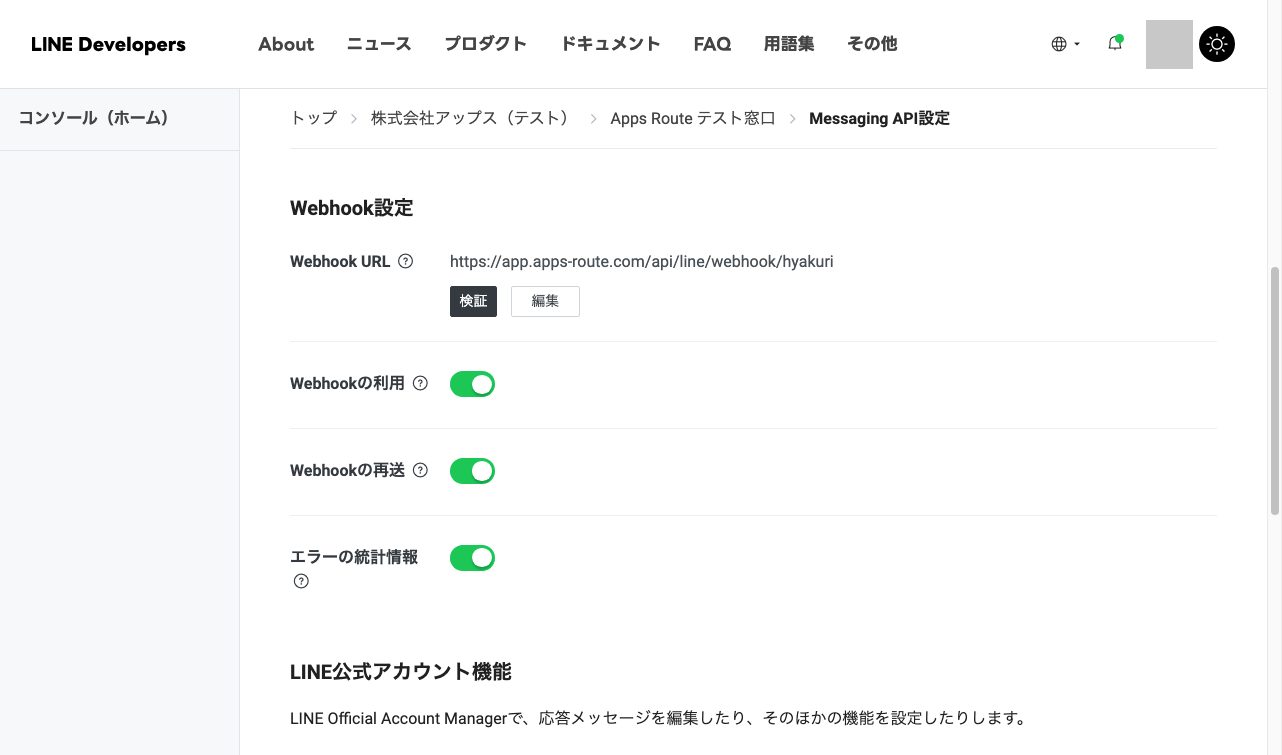1282x755 pixels.
Task: Toggle the Webhookの再送 switch
Action: [x=472, y=471]
